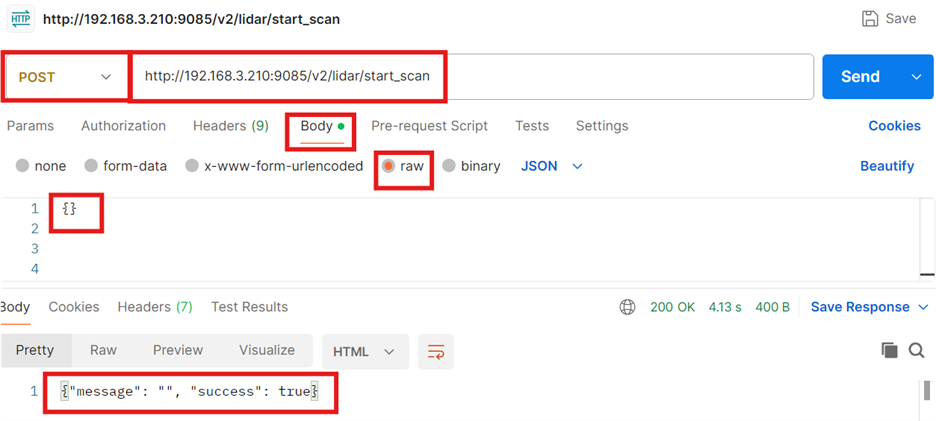Choose the form-data radio option
The width and height of the screenshot is (936, 421).
tap(91, 166)
